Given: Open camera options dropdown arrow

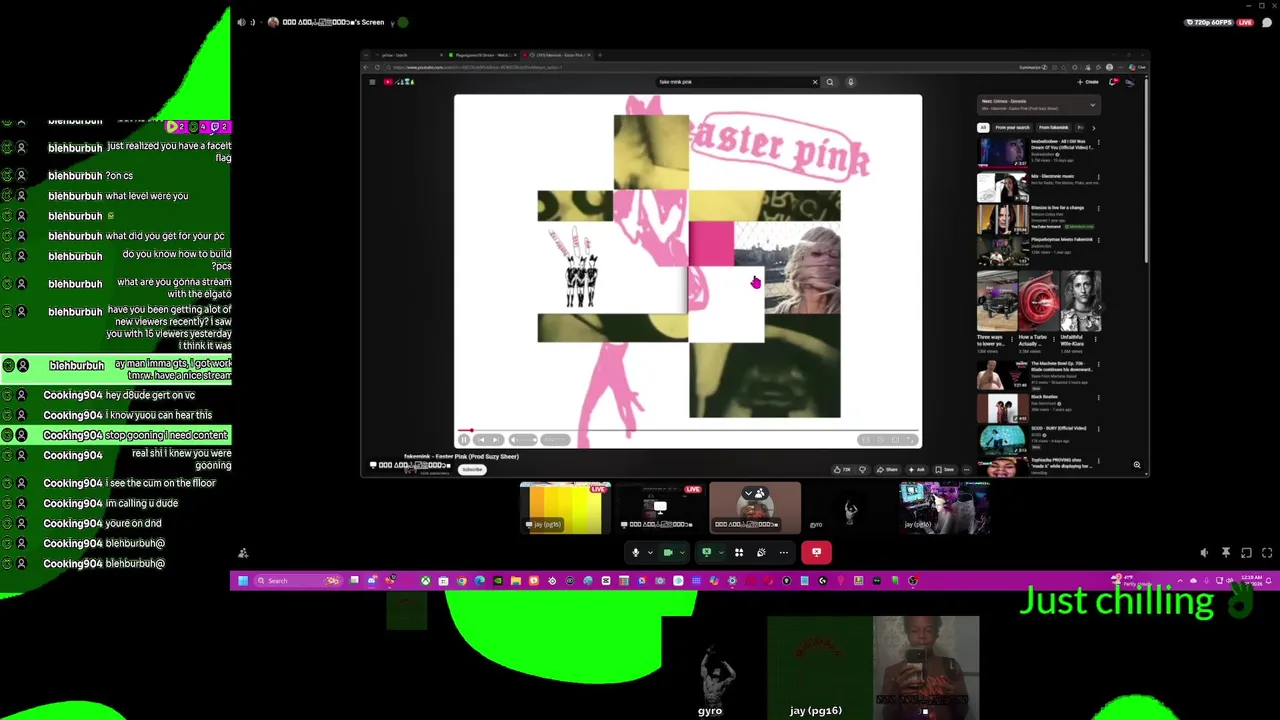Looking at the screenshot, I should [682, 552].
